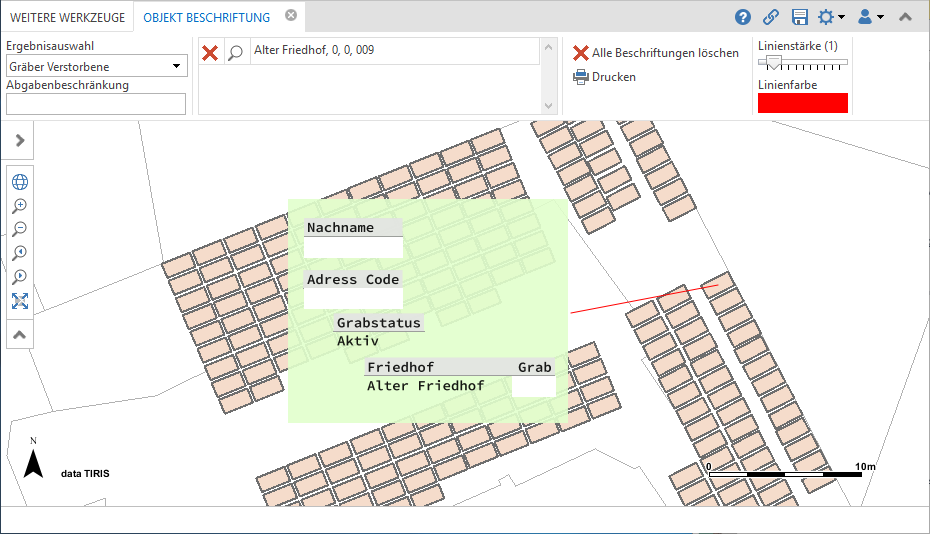
Task: Go to next map view
Action: pos(19,278)
